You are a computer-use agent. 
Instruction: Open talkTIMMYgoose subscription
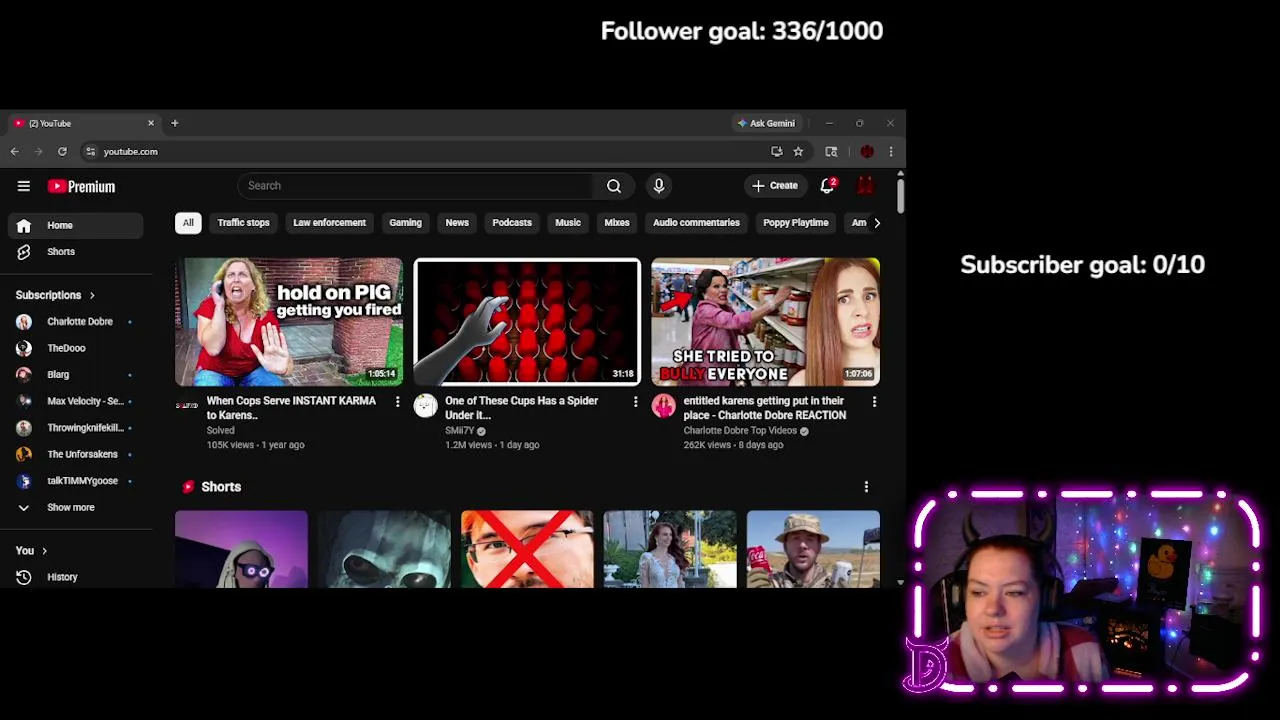click(75, 481)
